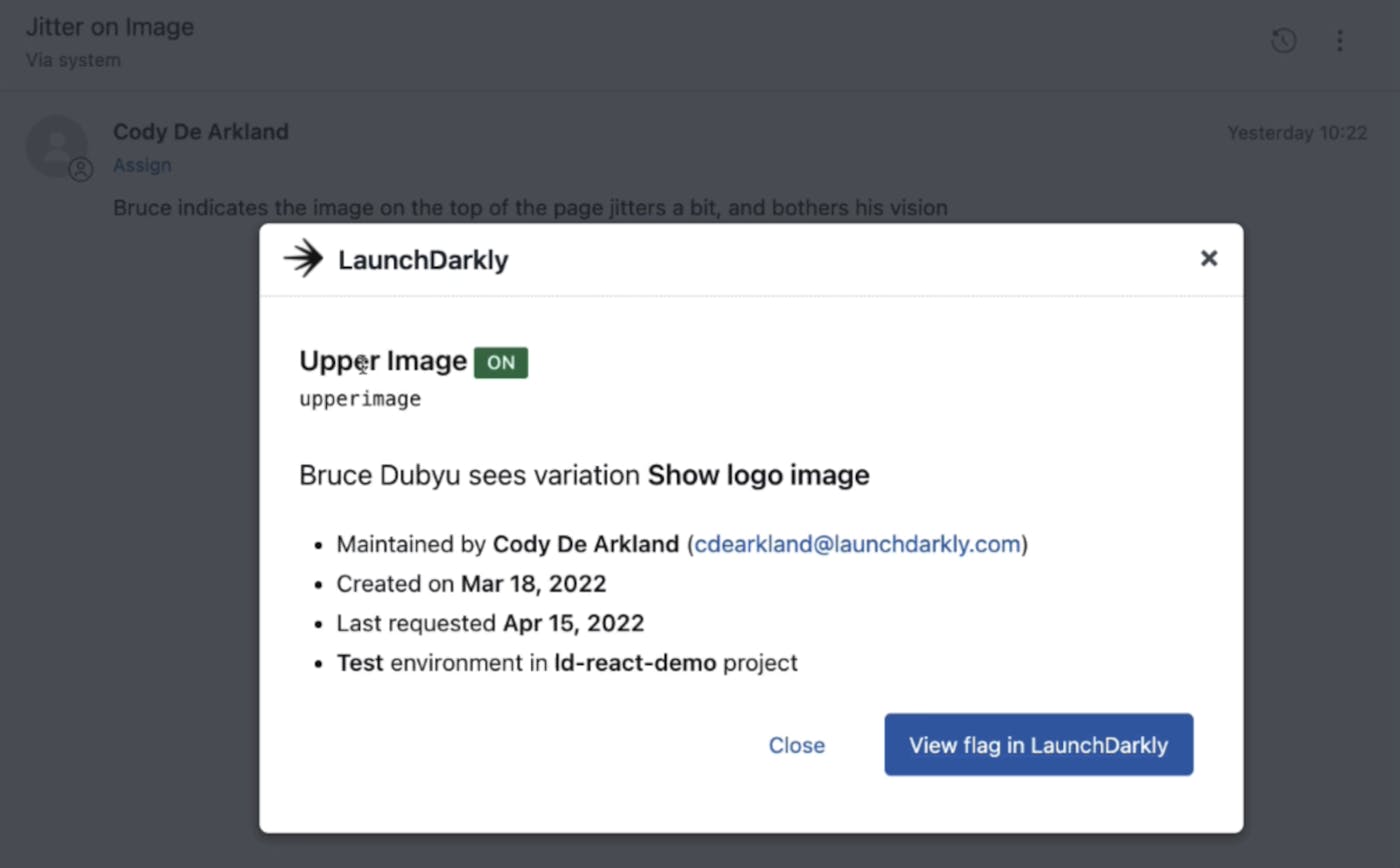Click View flag in LaunchDarkly button
The width and height of the screenshot is (1400, 868).
click(x=1038, y=745)
